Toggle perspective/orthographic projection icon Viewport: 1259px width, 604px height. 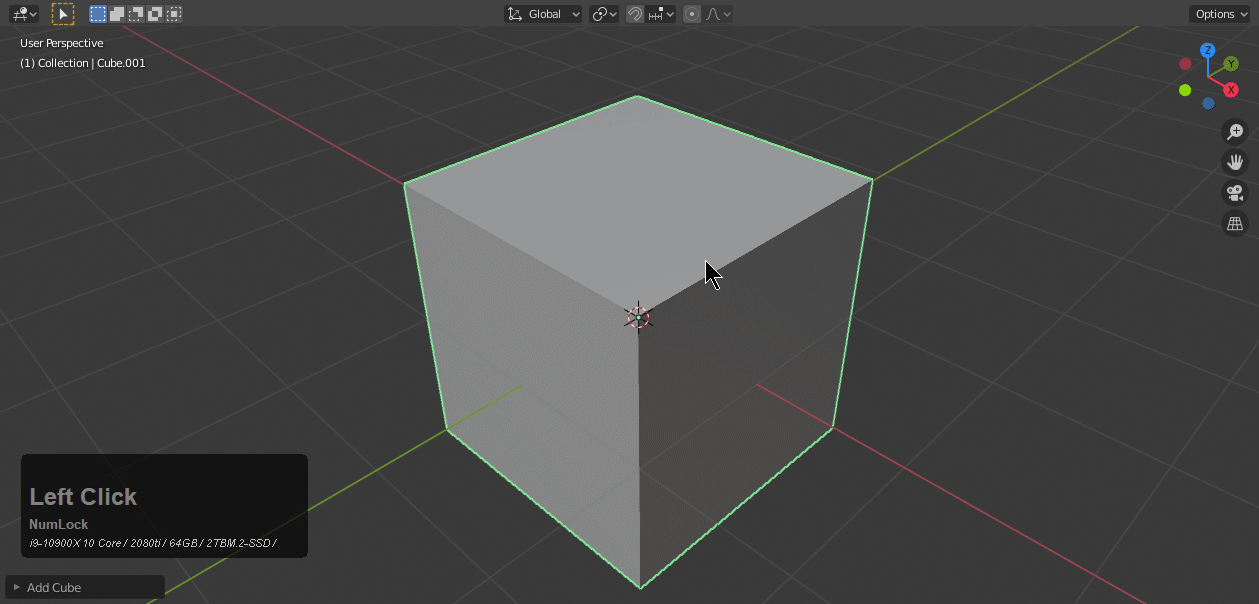tap(1235, 223)
